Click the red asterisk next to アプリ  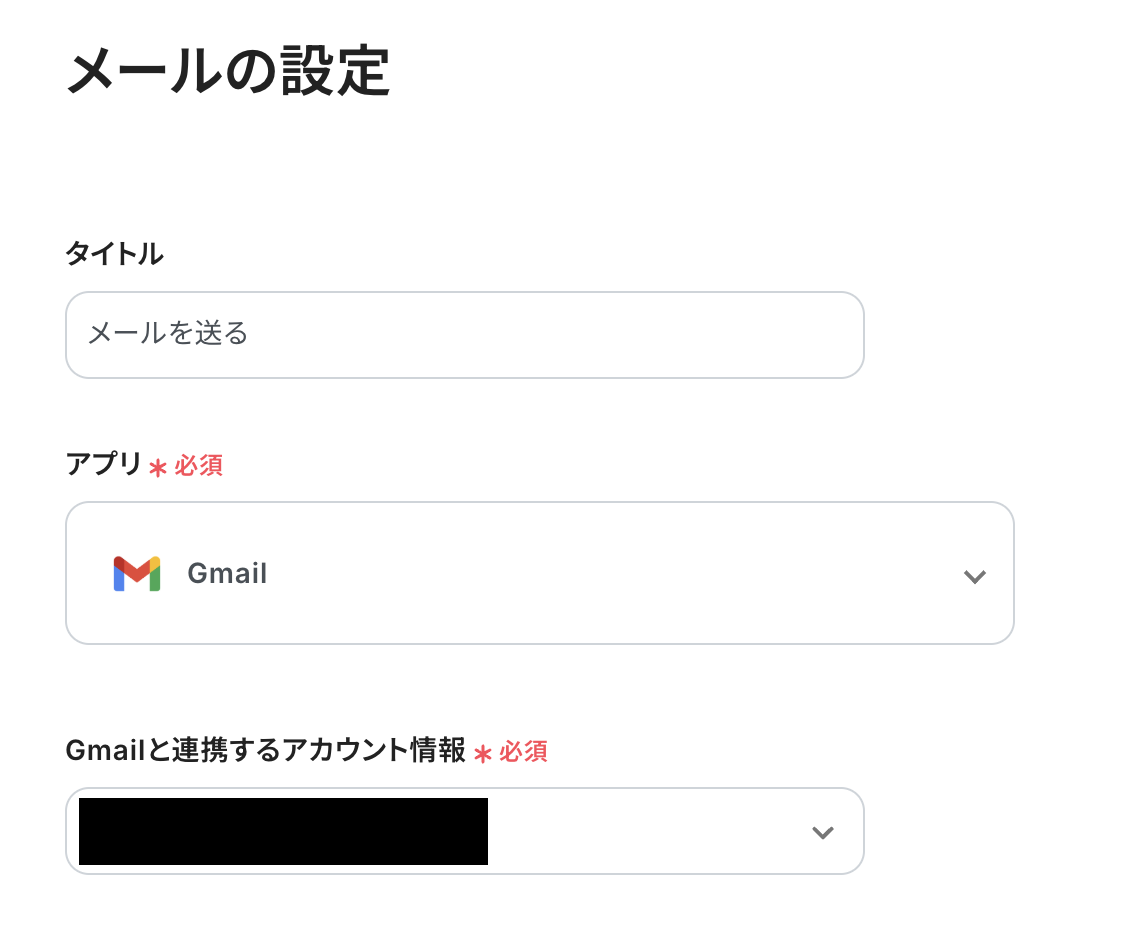click(157, 467)
